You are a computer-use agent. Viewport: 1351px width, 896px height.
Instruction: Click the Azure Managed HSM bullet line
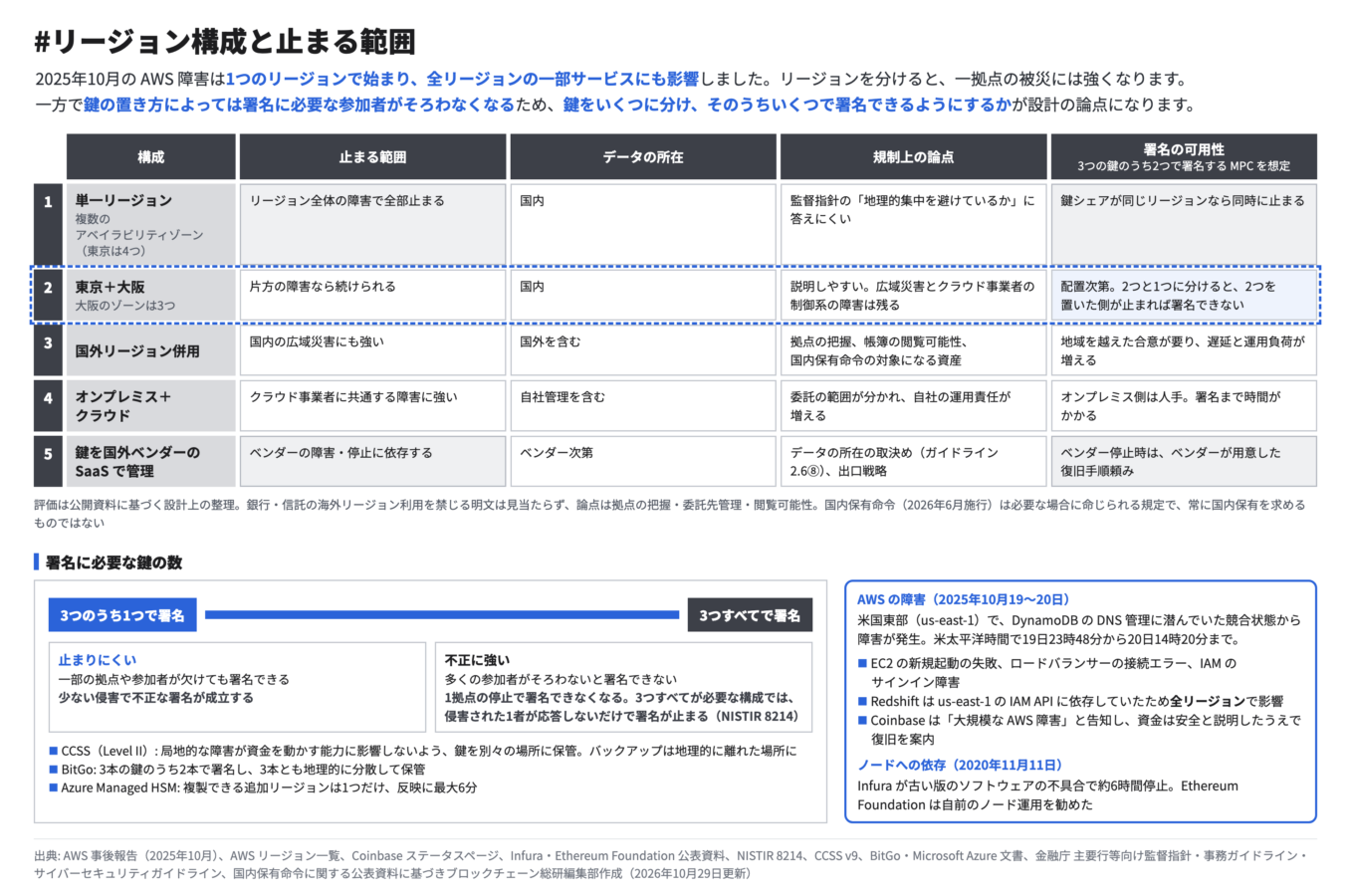(x=263, y=787)
